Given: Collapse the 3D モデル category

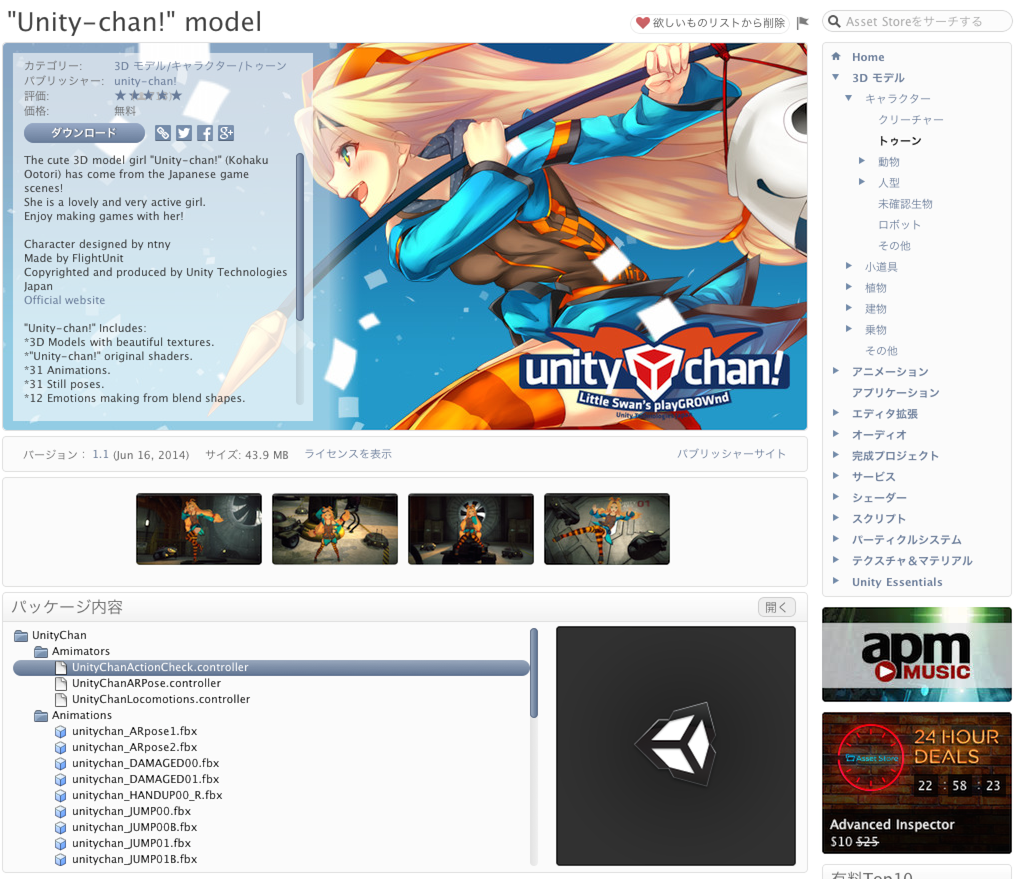Looking at the screenshot, I should coord(836,77).
